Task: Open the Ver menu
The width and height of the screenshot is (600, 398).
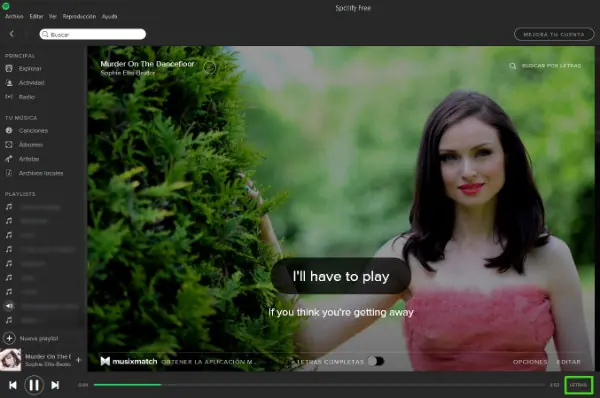Action: coord(53,16)
